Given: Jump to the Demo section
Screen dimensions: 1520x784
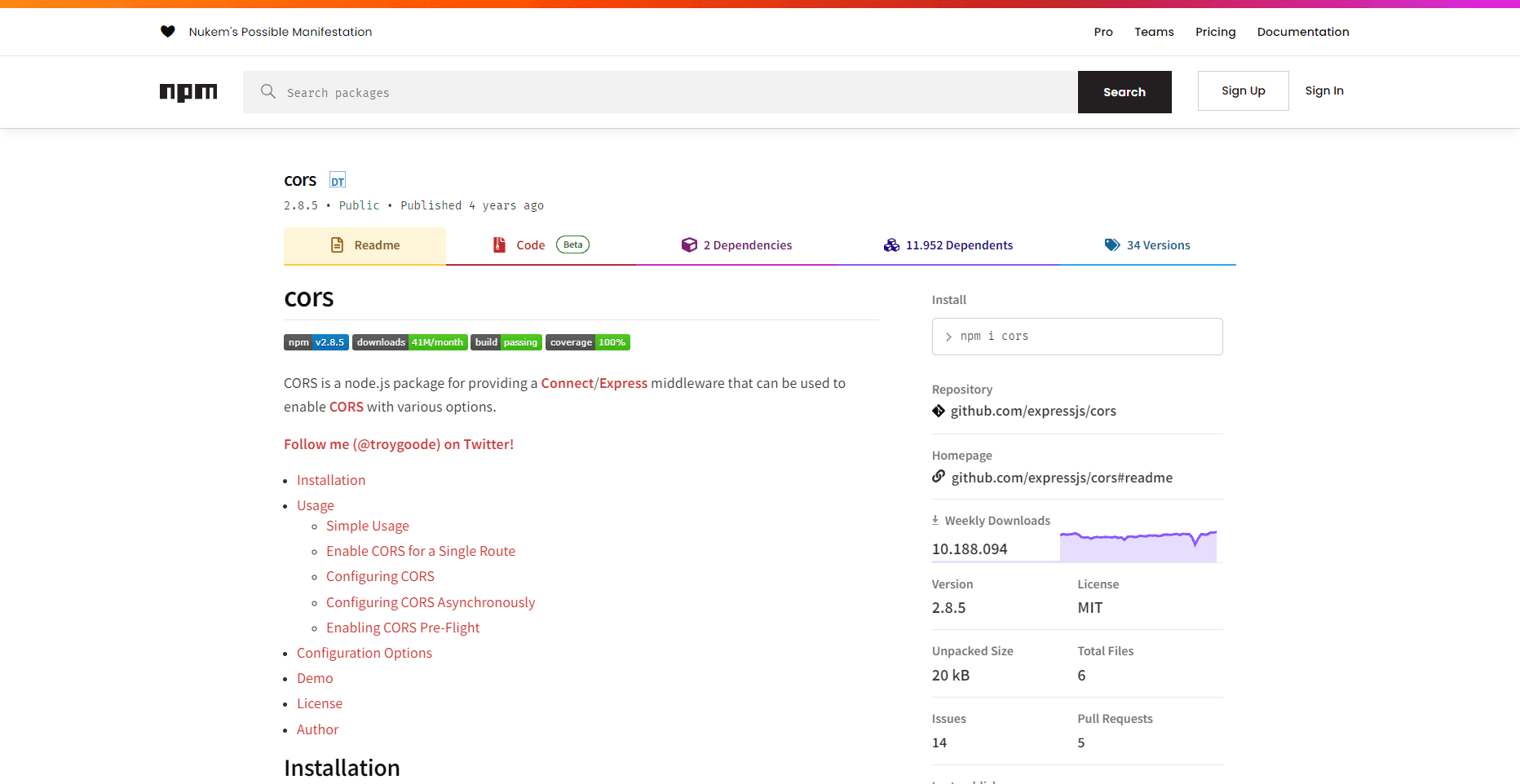Looking at the screenshot, I should [315, 678].
